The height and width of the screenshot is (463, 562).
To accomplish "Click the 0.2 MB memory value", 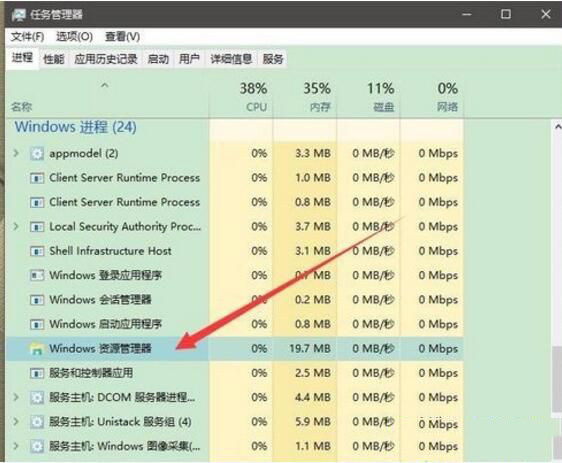I will (313, 300).
